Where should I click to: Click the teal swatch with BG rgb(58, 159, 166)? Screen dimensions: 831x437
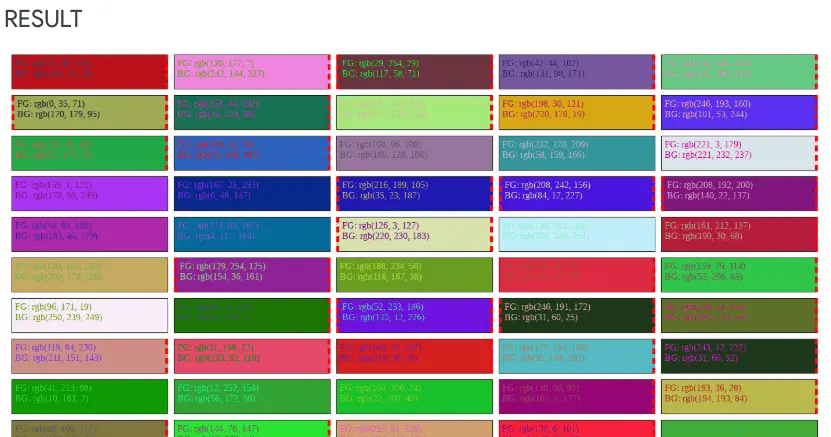pyautogui.click(x=577, y=153)
